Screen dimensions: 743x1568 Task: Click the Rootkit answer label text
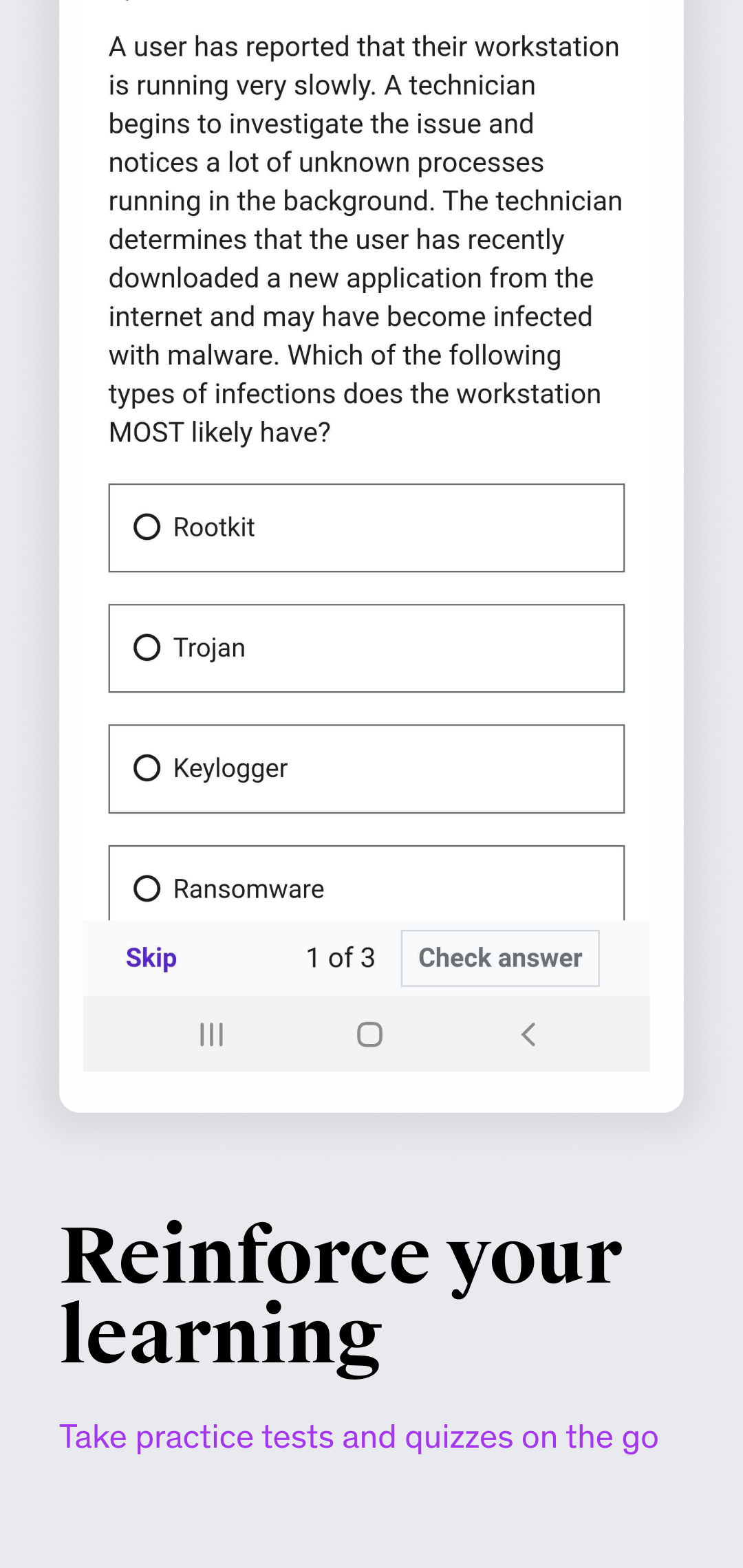(x=214, y=527)
